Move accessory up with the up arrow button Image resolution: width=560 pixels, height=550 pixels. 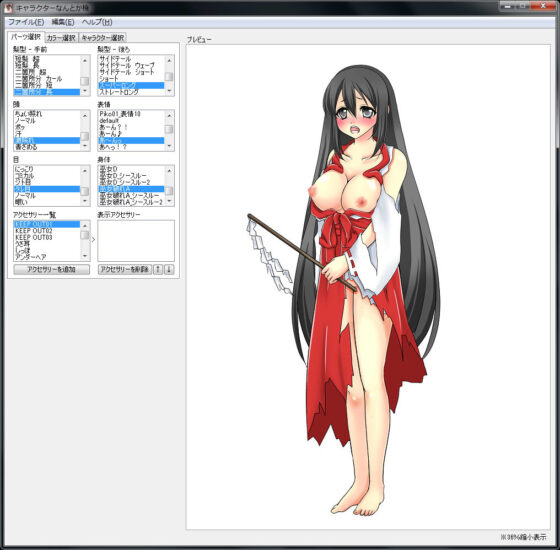coord(158,269)
